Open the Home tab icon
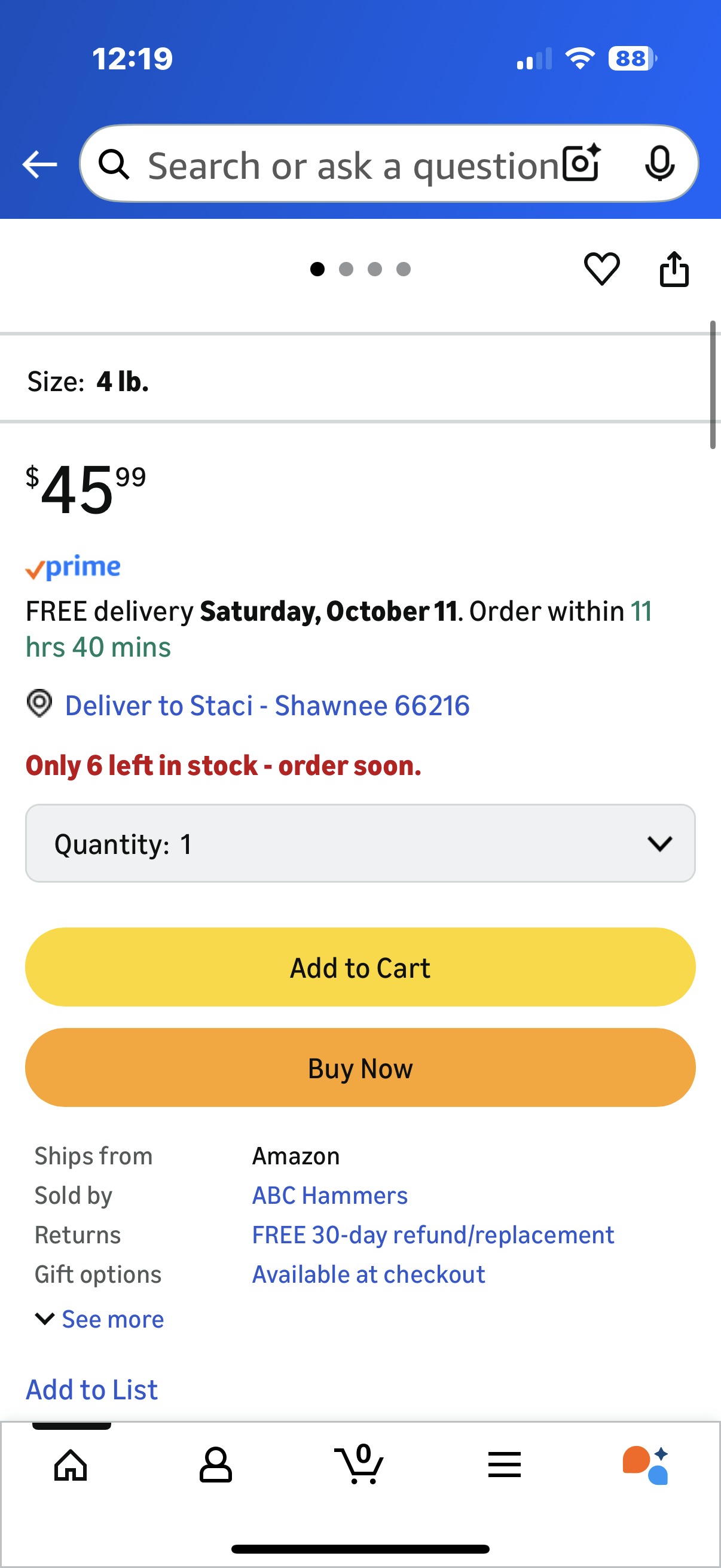Image resolution: width=721 pixels, height=1568 pixels. click(x=71, y=1465)
